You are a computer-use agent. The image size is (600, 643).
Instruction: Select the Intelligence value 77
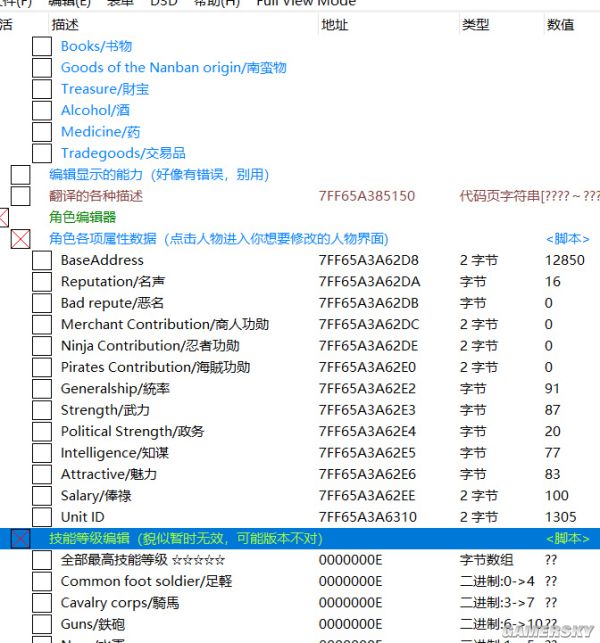tap(553, 453)
